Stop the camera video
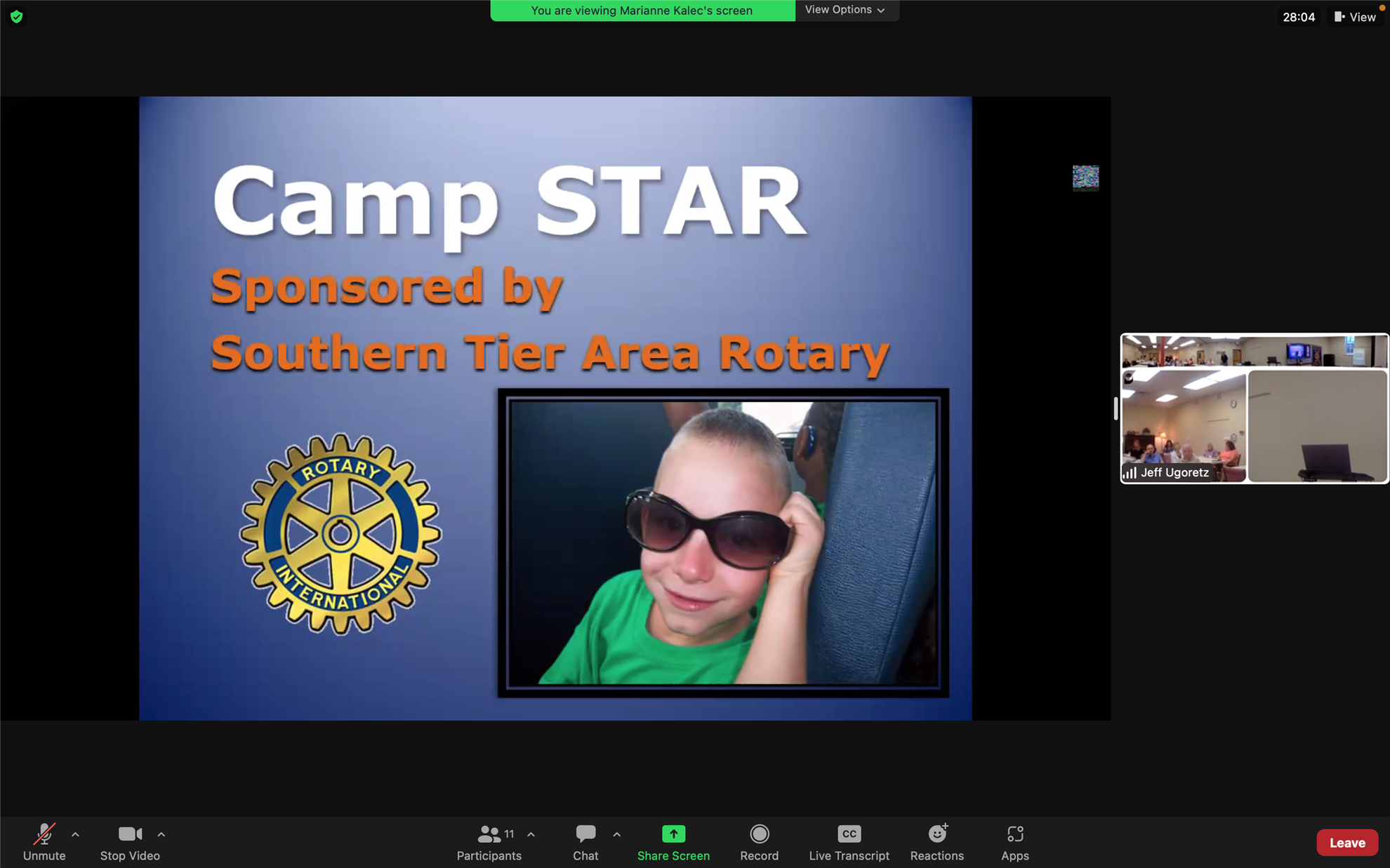Viewport: 1390px width, 868px height. 130,842
